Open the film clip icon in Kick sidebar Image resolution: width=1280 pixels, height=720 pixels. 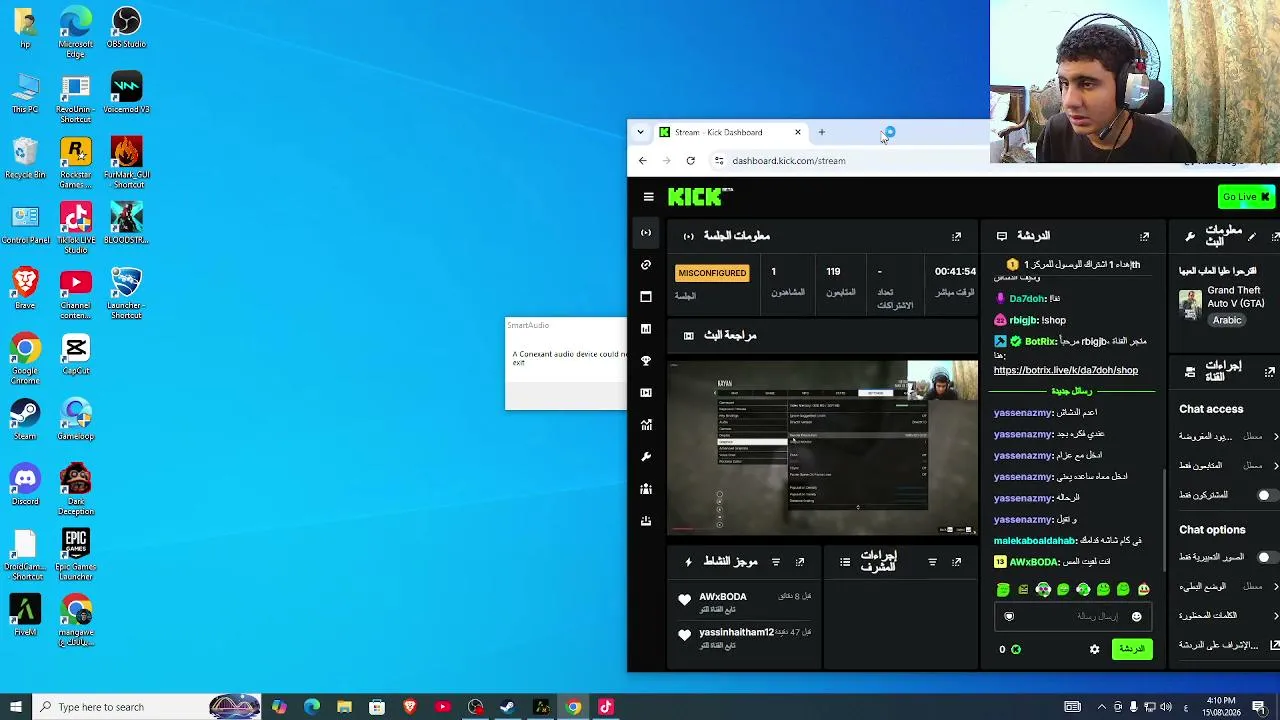pos(646,393)
